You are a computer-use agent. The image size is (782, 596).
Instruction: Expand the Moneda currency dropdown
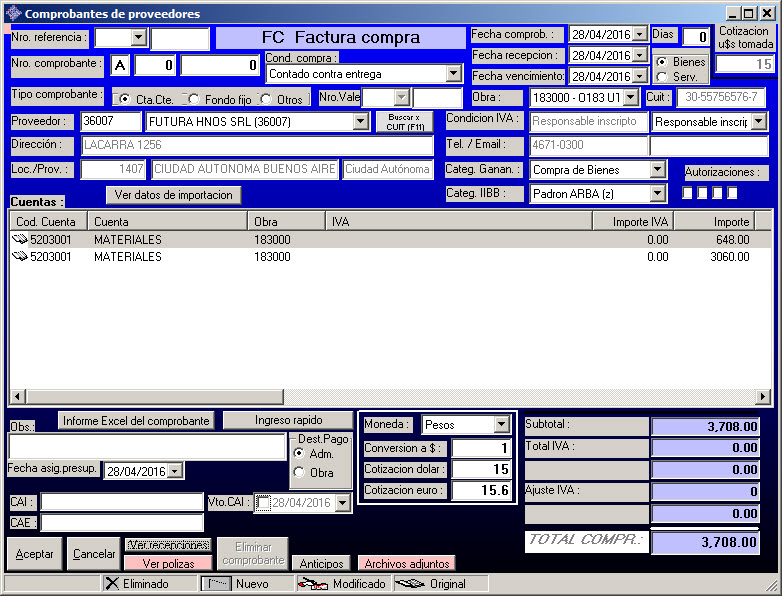point(501,425)
